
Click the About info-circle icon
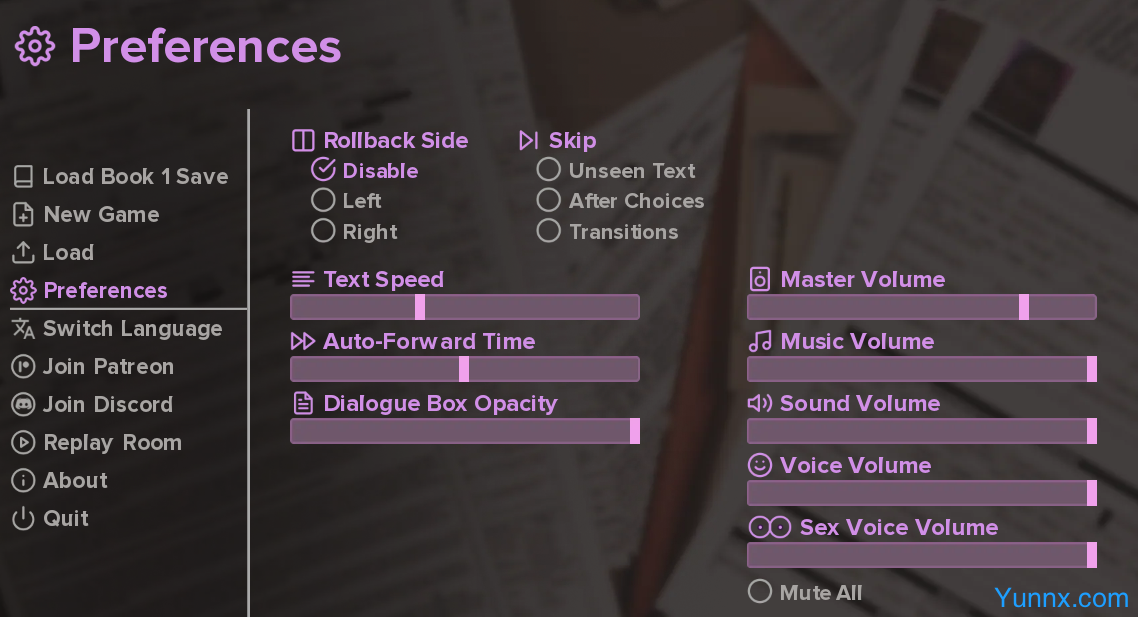pos(23,481)
